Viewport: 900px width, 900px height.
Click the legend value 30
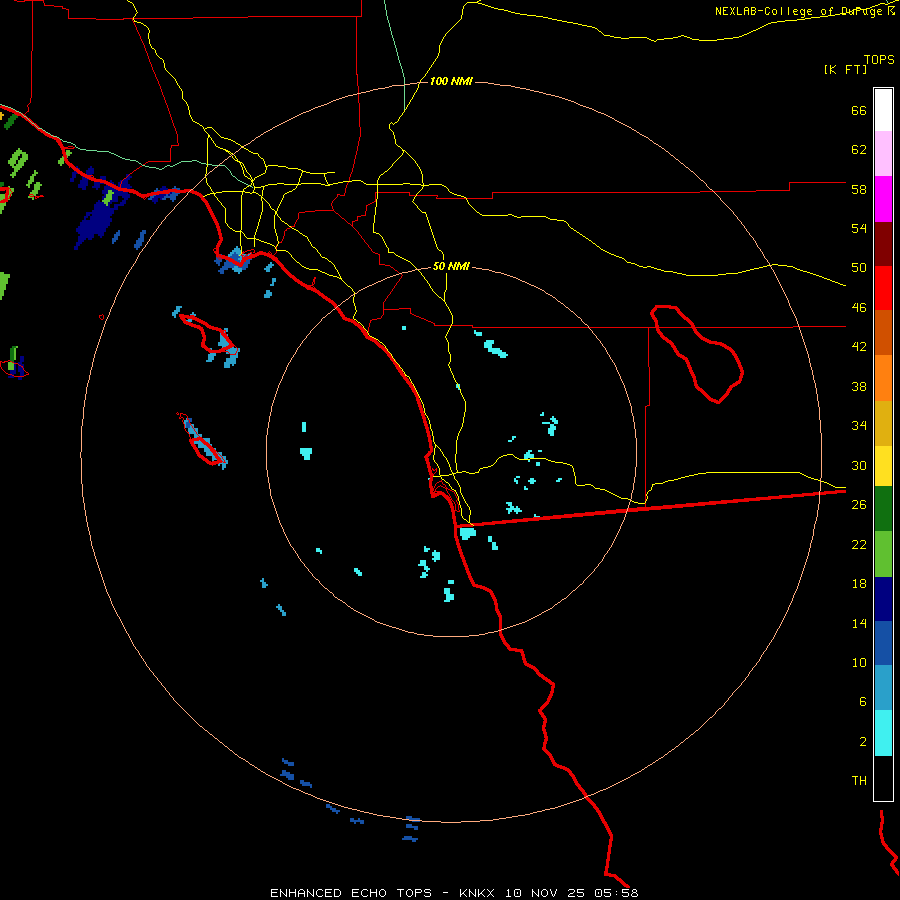pos(859,465)
